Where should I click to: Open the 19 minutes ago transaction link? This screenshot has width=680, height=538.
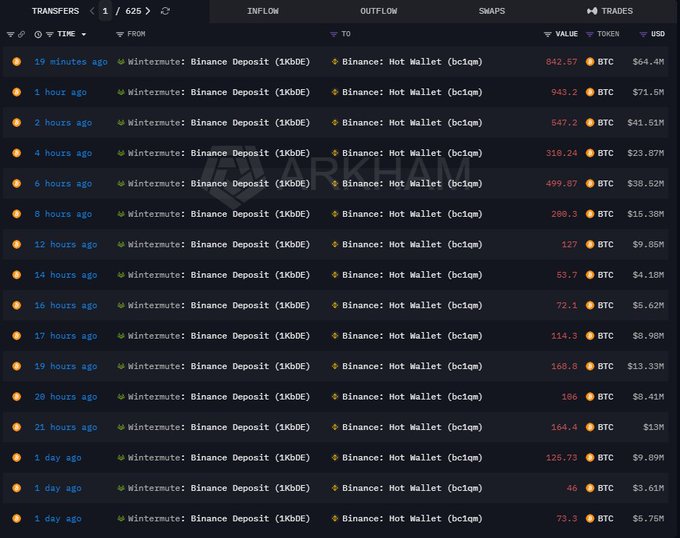pyautogui.click(x=71, y=62)
